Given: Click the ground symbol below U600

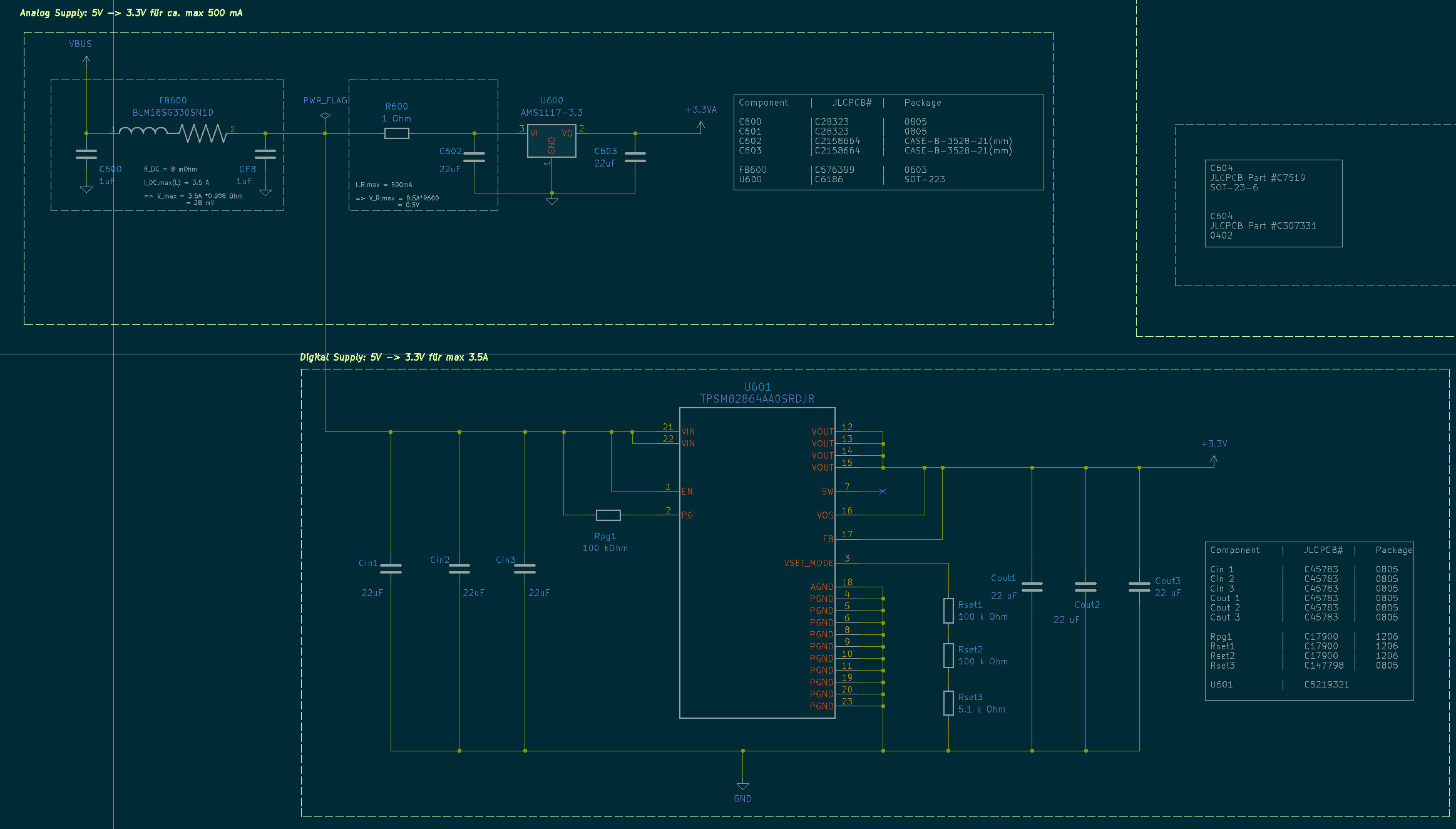Looking at the screenshot, I should coord(551,201).
